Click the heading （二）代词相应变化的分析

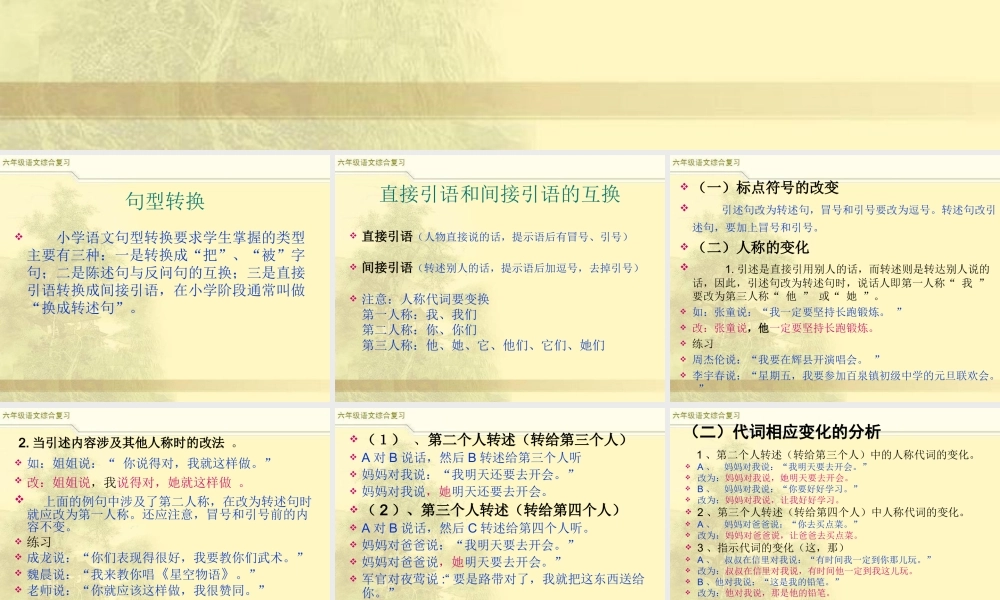(x=785, y=432)
